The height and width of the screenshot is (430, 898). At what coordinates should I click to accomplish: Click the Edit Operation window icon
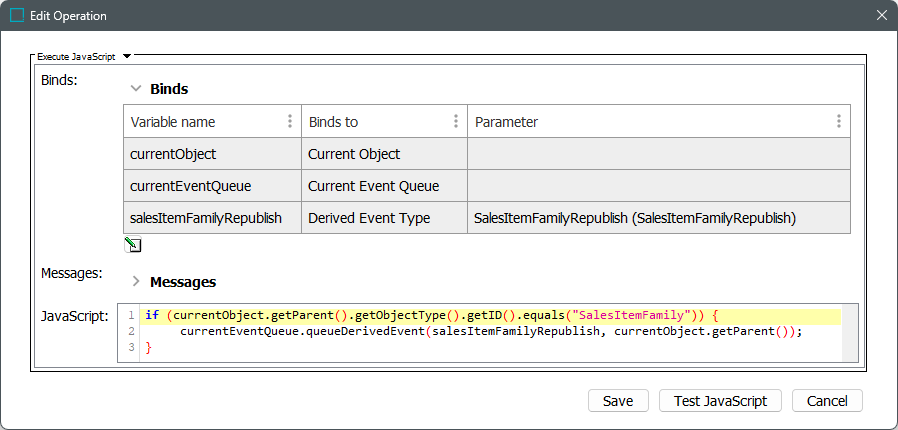pos(17,16)
